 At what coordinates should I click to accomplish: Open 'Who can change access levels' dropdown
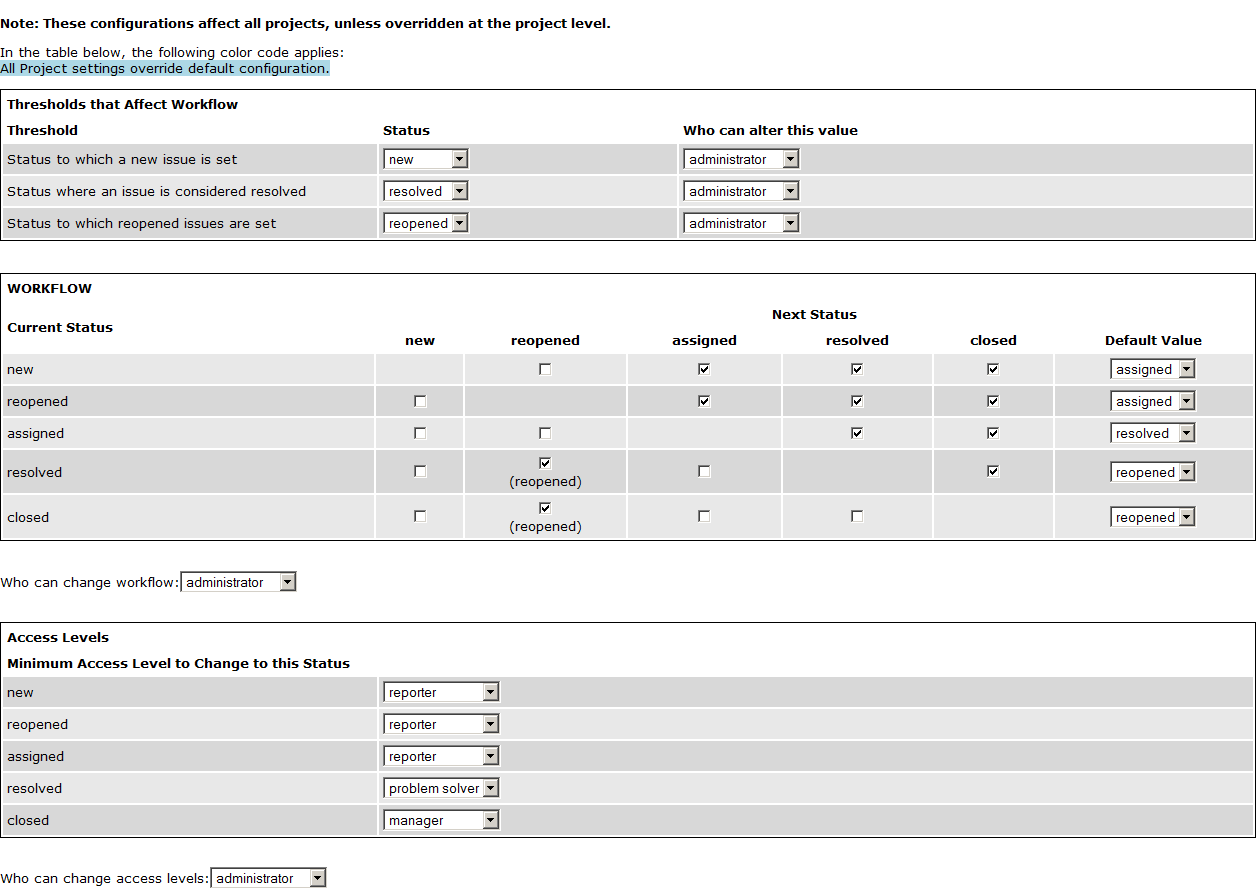[x=268, y=878]
